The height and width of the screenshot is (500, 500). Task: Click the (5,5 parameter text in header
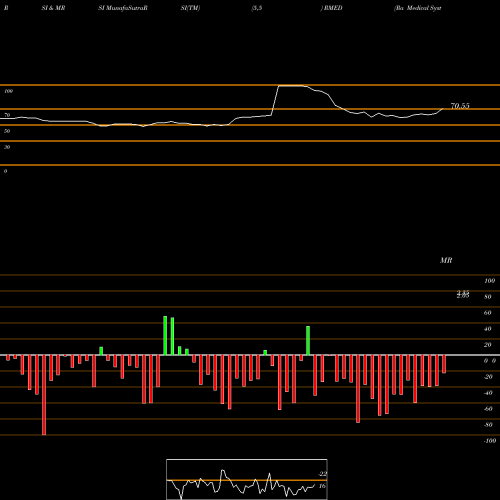tap(257, 8)
